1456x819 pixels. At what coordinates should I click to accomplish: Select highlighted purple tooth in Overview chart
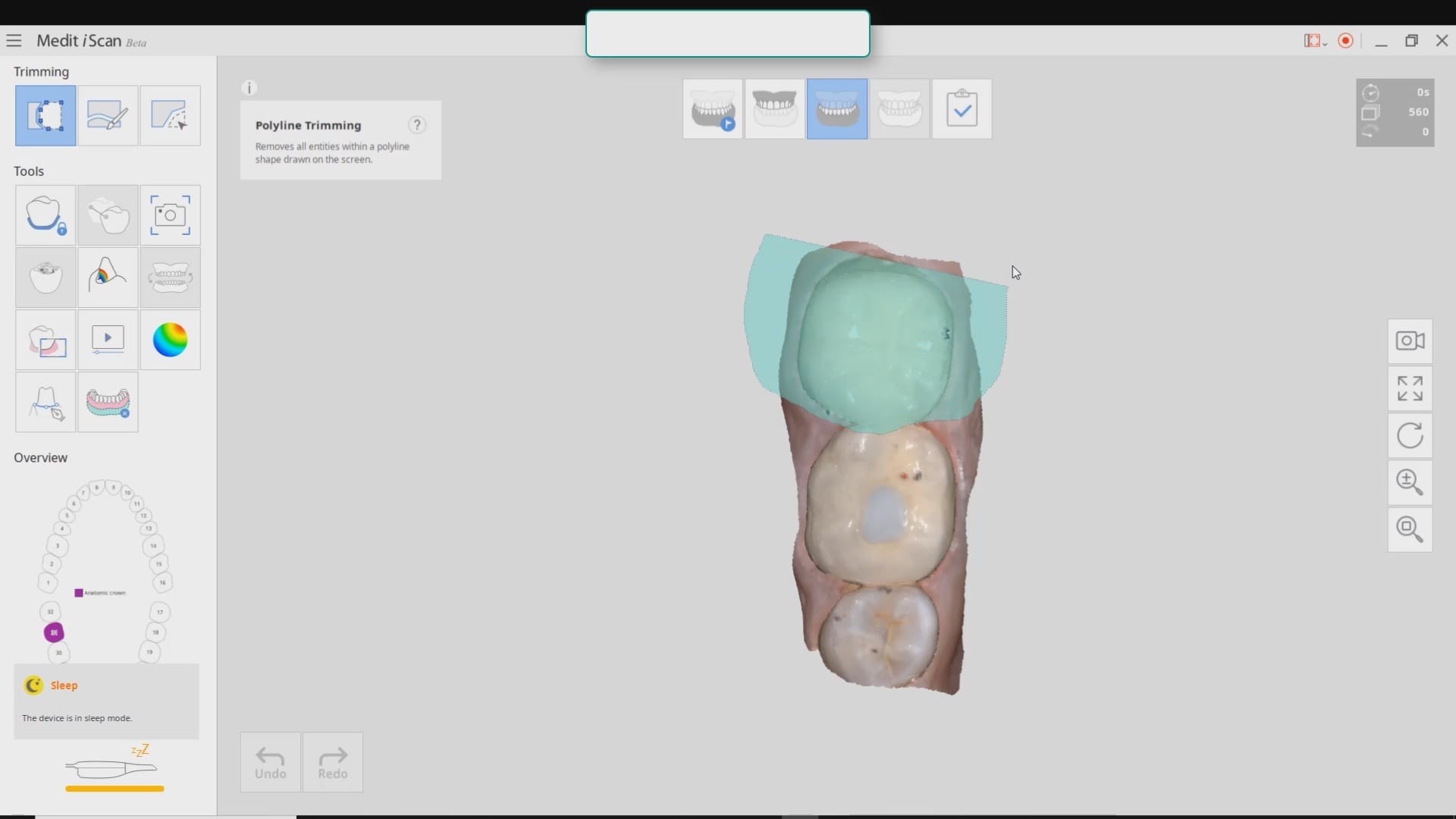pos(54,632)
